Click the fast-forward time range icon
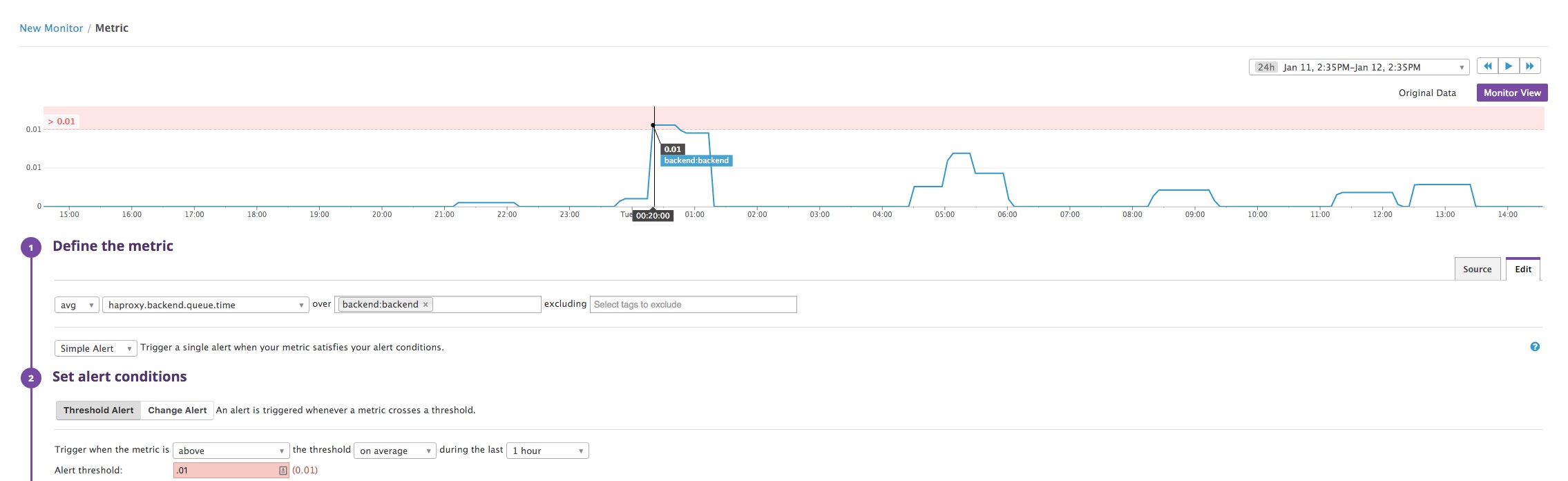1568x481 pixels. (x=1530, y=66)
